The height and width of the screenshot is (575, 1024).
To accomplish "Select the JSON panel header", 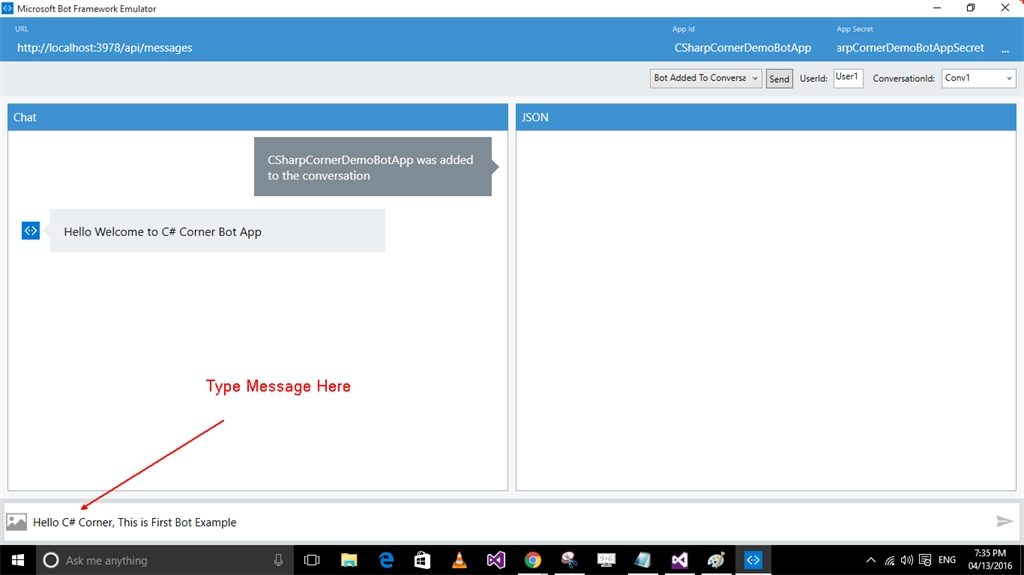I will [x=765, y=117].
